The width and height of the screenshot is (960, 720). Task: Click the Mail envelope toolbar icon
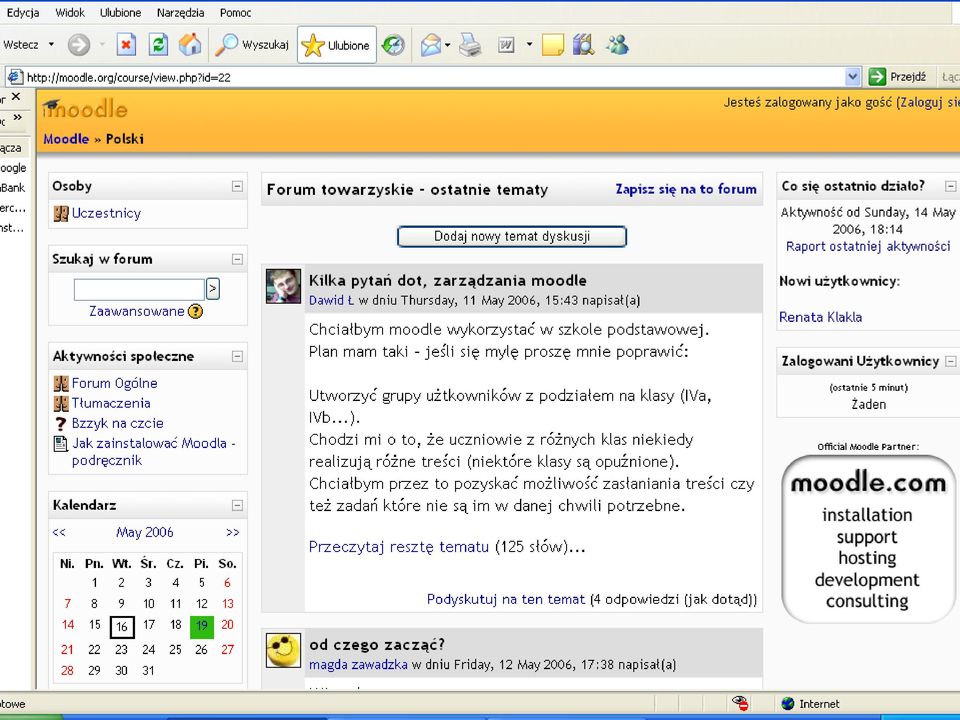pyautogui.click(x=431, y=45)
